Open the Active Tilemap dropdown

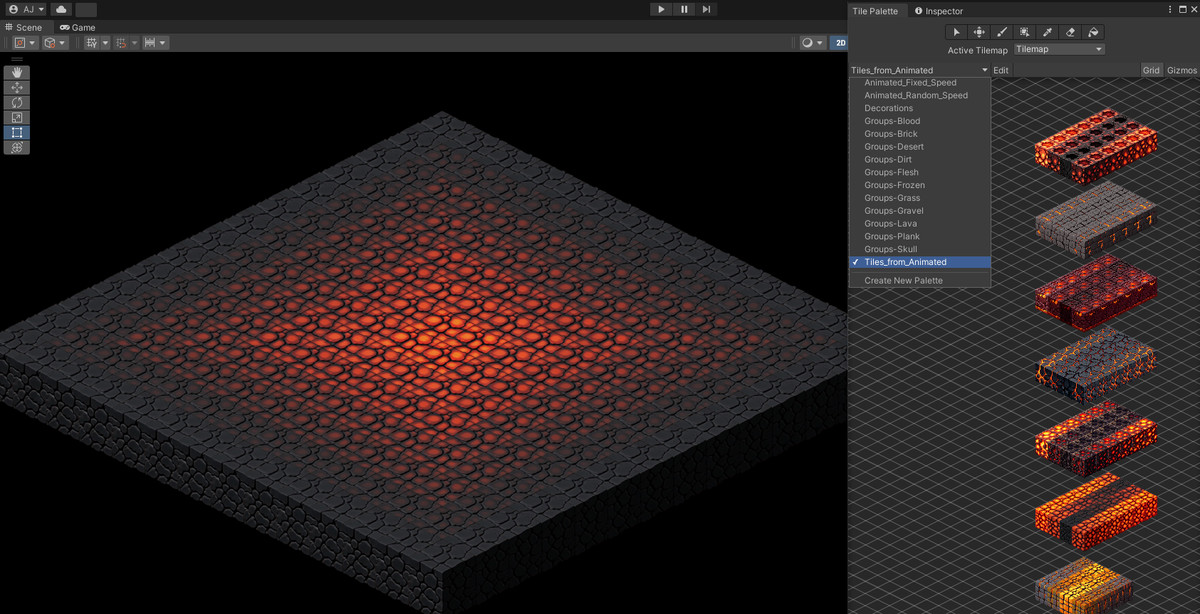[1058, 48]
